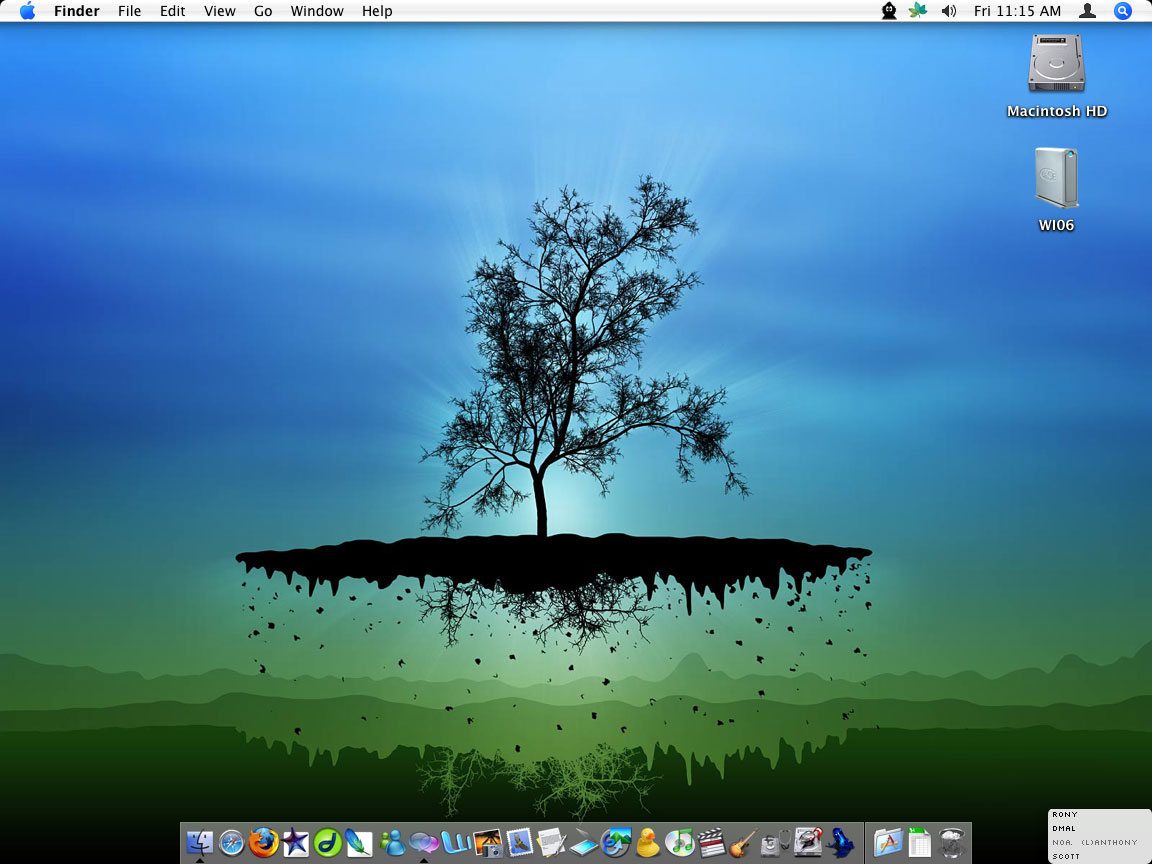Click DMAL in the corner list

pyautogui.click(x=1064, y=829)
